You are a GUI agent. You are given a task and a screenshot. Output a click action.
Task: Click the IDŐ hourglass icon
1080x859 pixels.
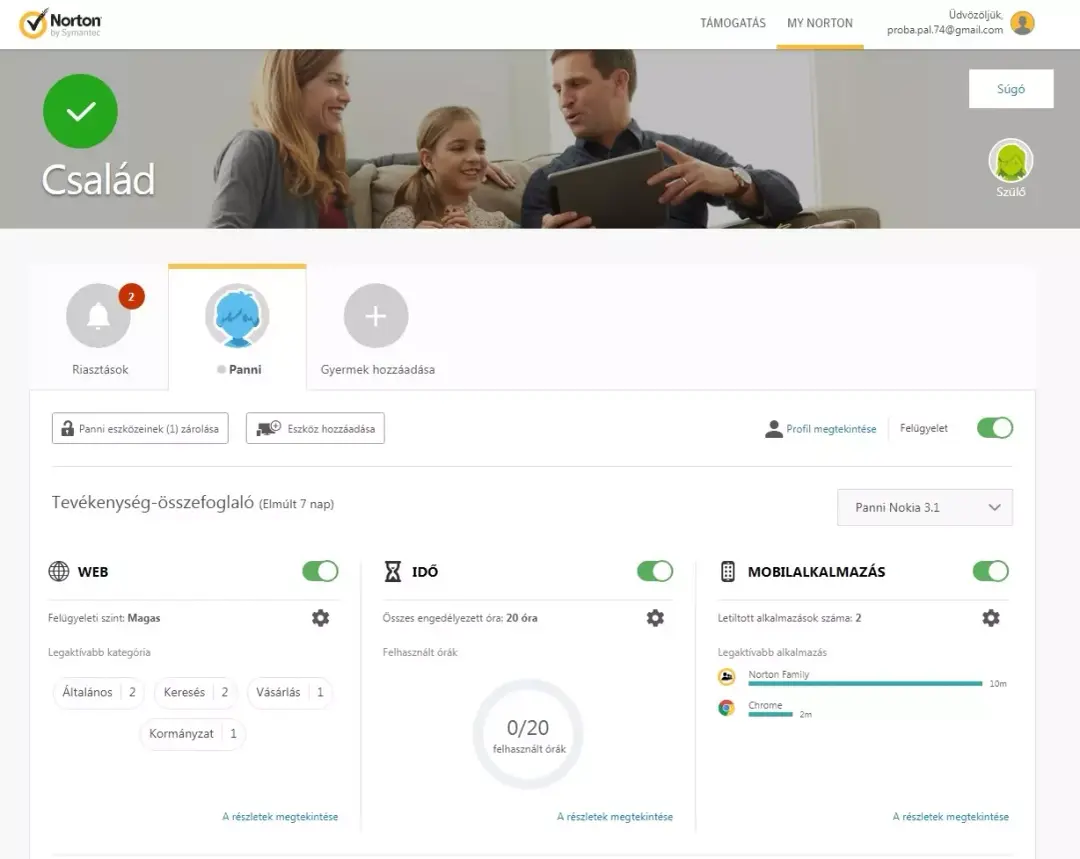(x=393, y=571)
